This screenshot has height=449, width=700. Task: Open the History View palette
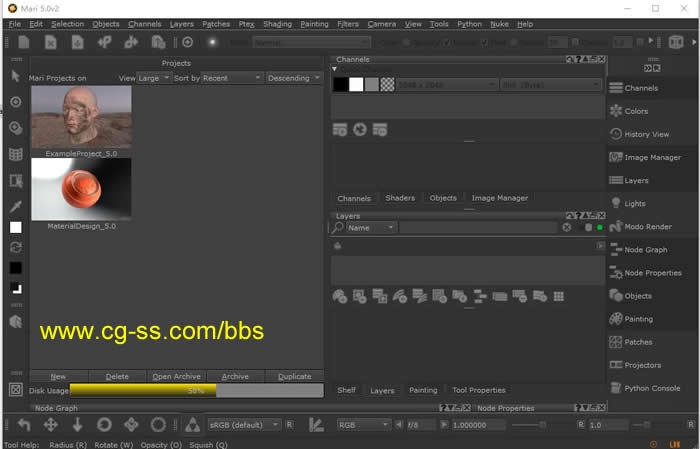(646, 134)
